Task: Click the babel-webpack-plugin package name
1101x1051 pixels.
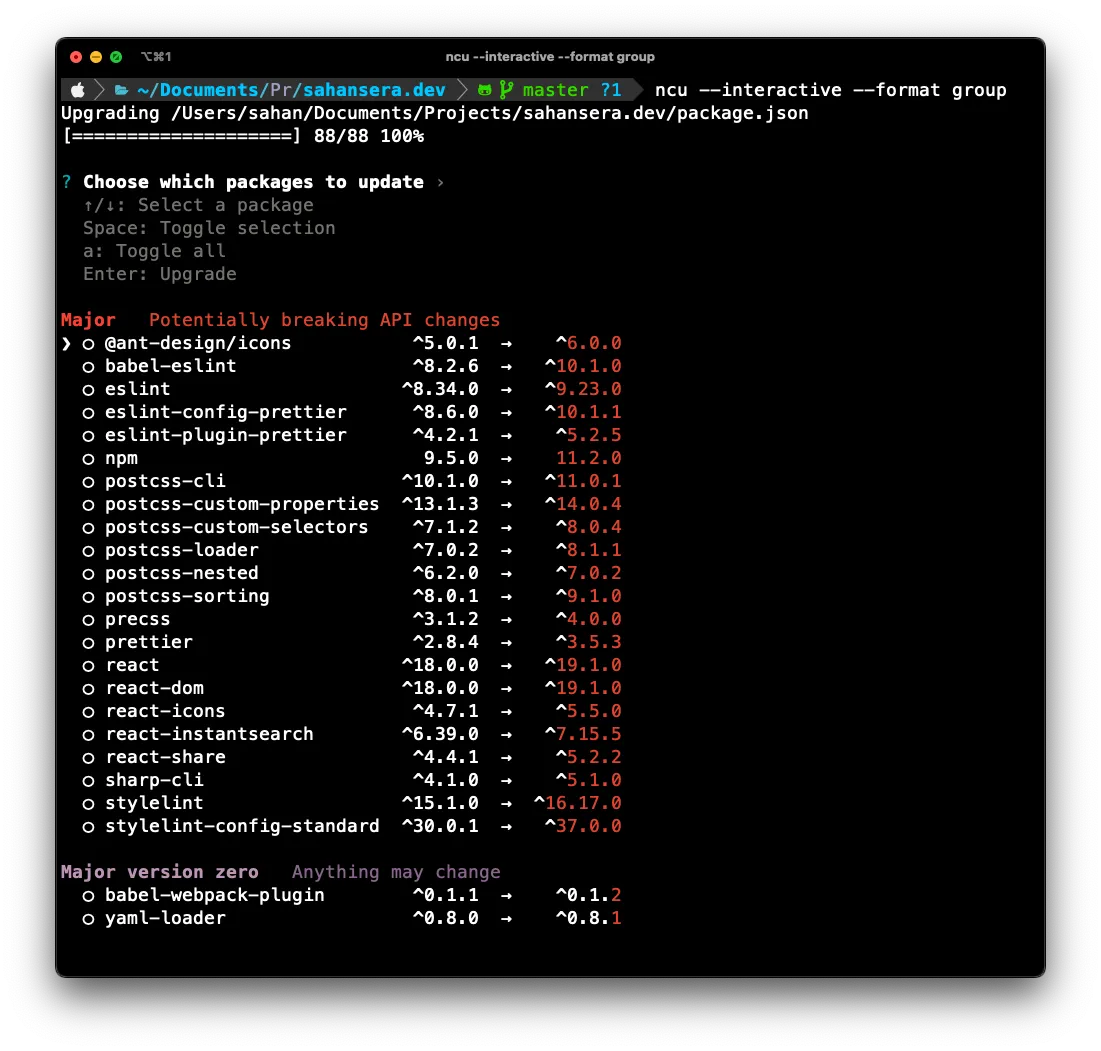Action: point(215,895)
